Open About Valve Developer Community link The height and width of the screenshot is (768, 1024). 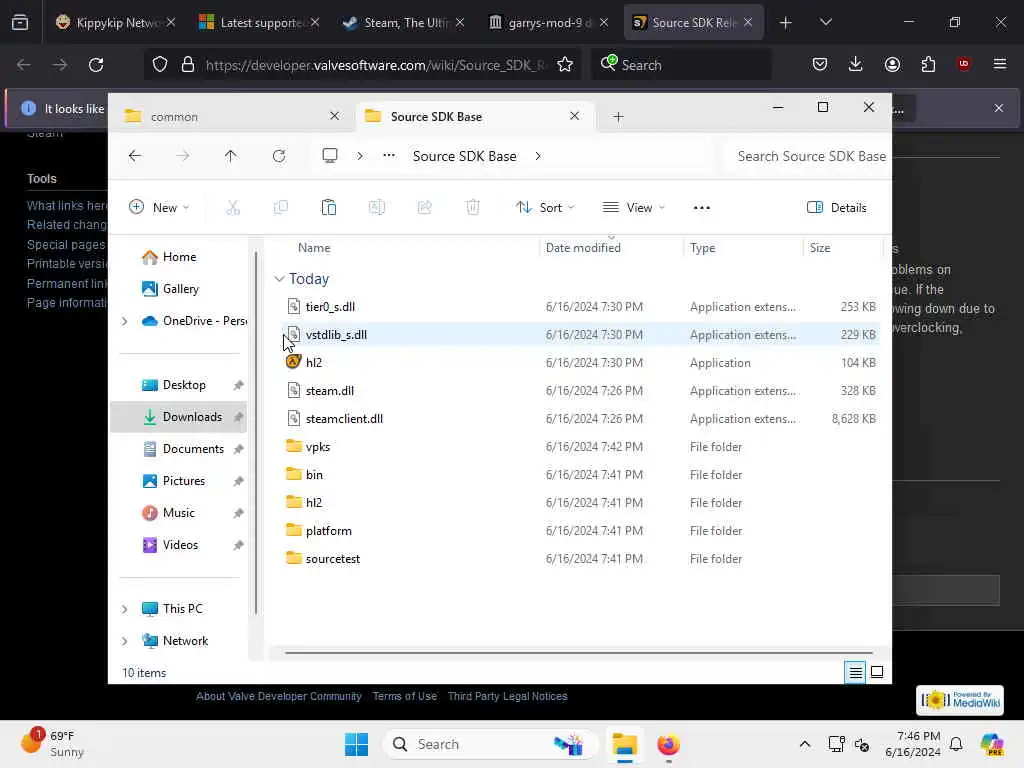coord(279,696)
